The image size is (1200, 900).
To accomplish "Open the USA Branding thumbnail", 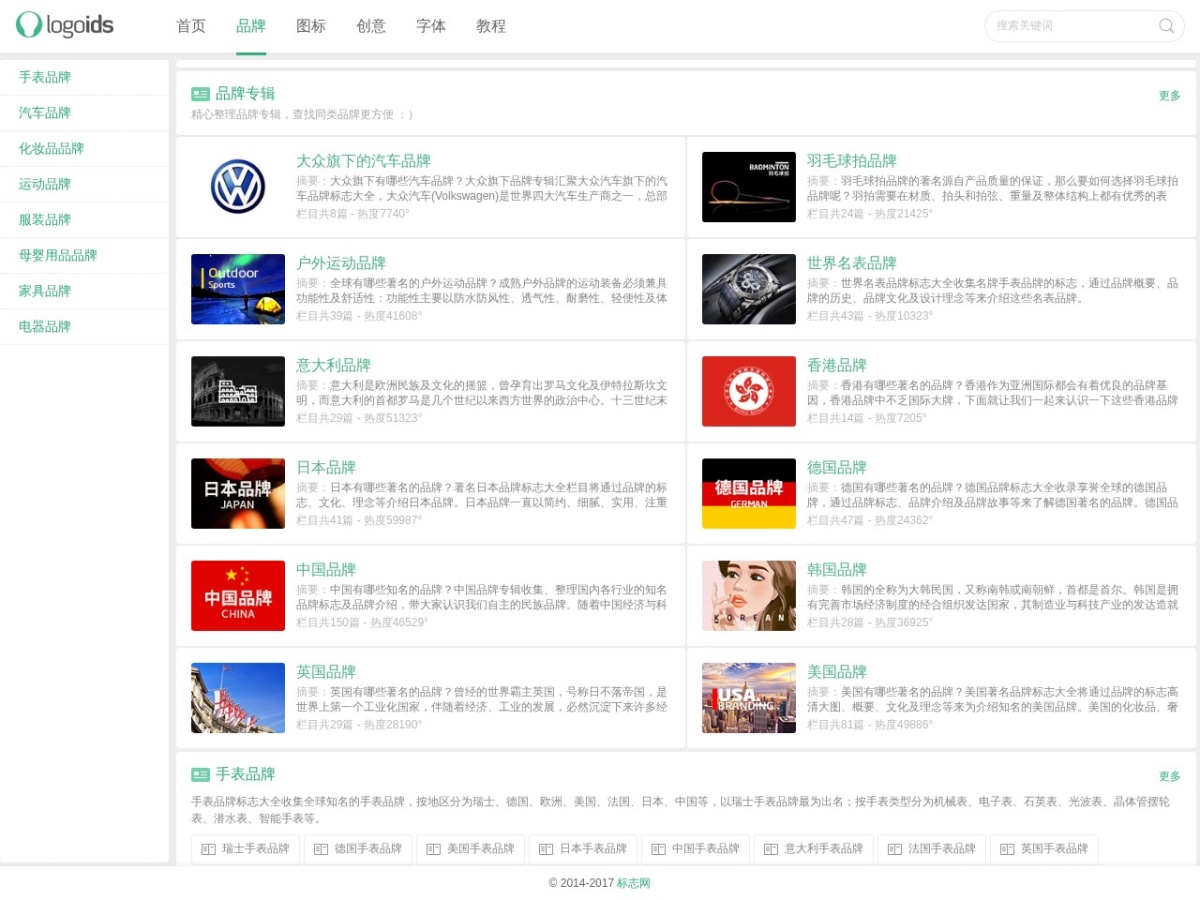I will click(749, 697).
